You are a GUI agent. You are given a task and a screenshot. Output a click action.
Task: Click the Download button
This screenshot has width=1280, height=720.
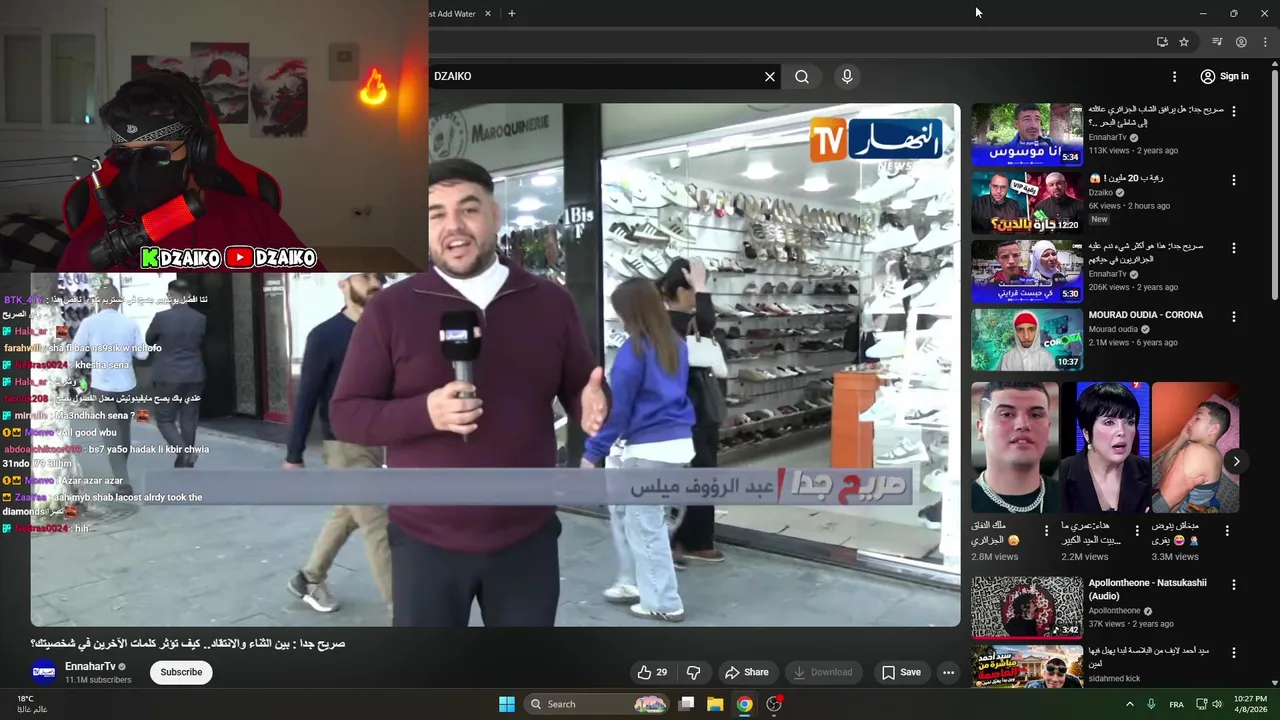pos(823,672)
